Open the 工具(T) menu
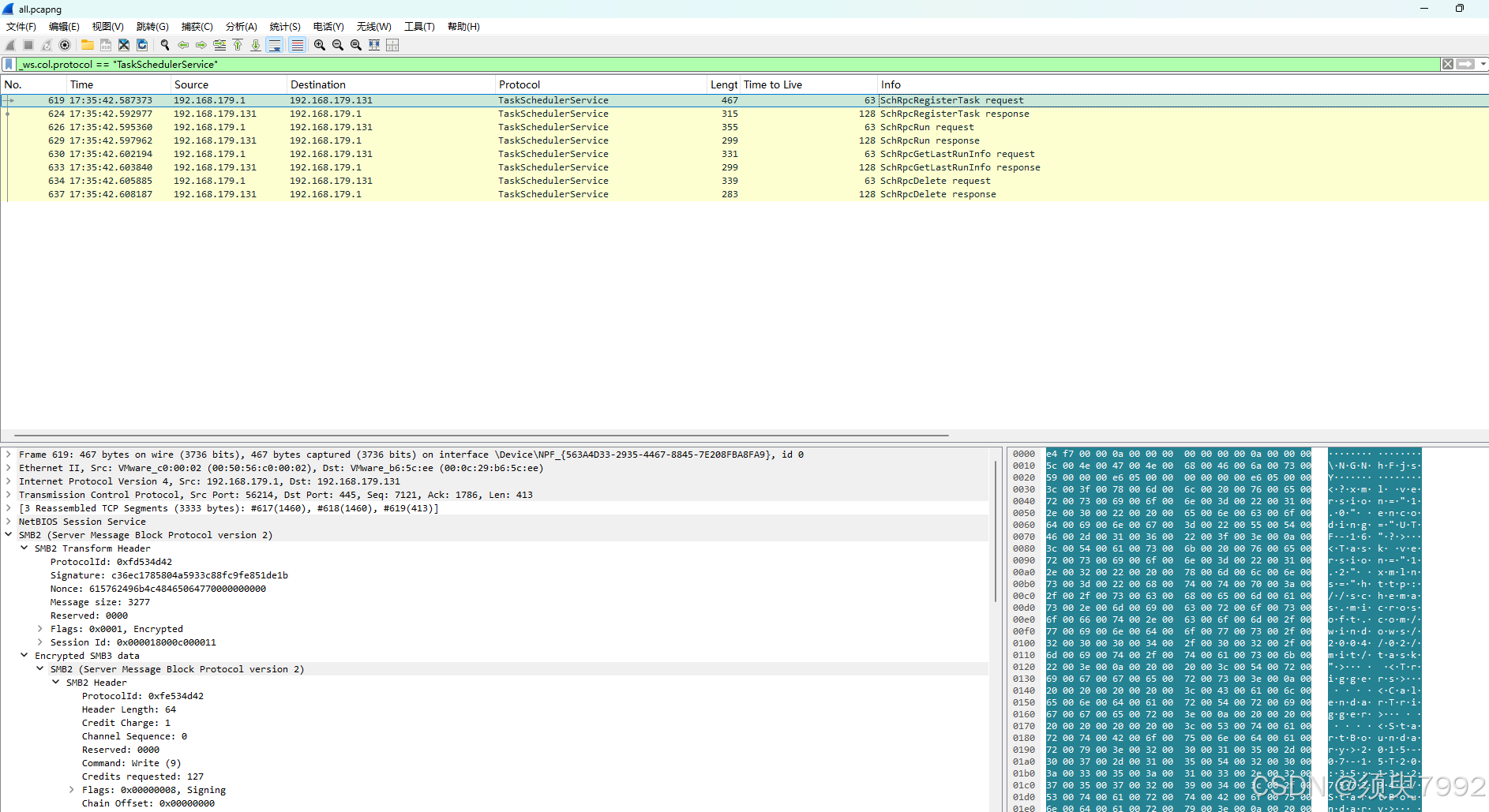This screenshot has width=1489, height=812. pos(419,27)
